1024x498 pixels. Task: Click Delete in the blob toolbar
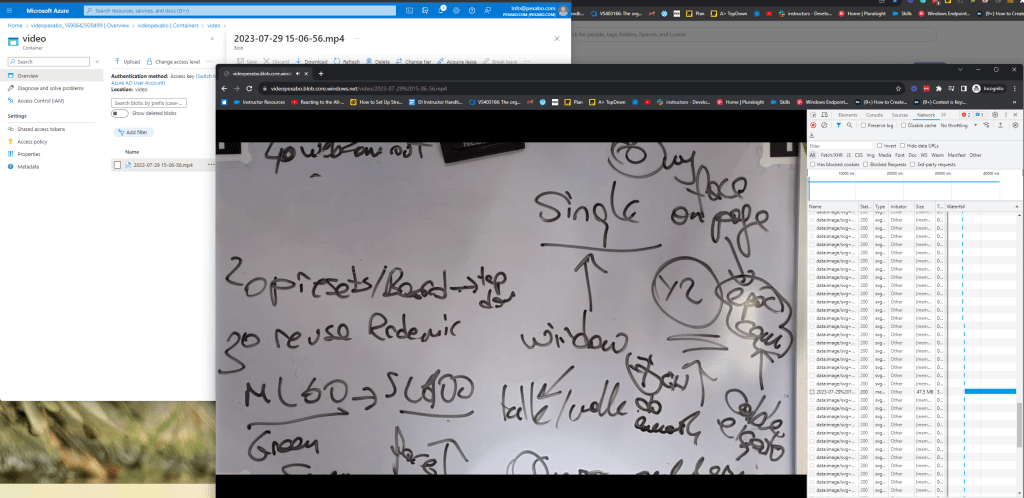[x=378, y=61]
